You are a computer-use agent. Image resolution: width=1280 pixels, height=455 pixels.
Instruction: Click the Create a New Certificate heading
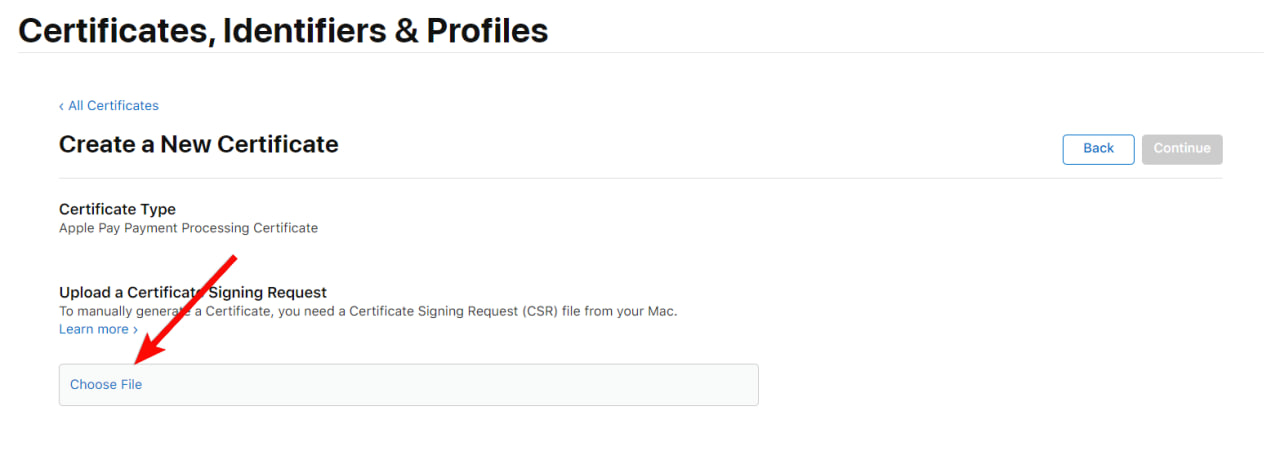click(198, 144)
